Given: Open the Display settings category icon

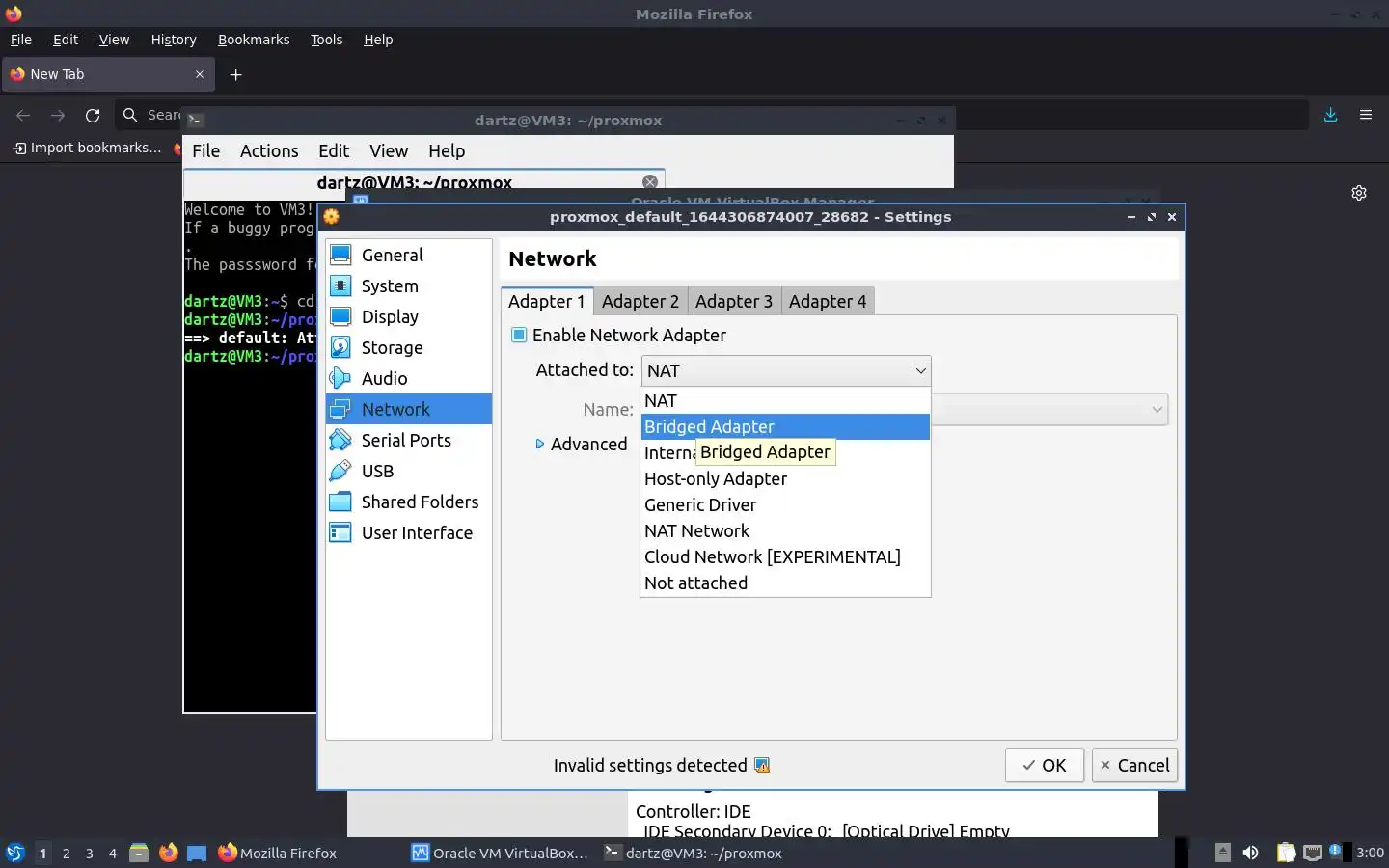Looking at the screenshot, I should point(340,316).
